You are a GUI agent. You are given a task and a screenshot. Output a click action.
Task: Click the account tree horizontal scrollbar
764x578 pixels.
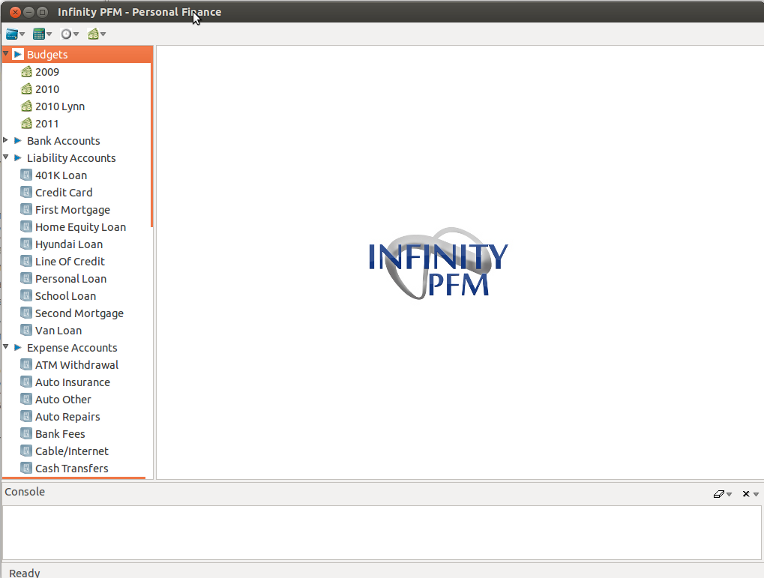74,478
